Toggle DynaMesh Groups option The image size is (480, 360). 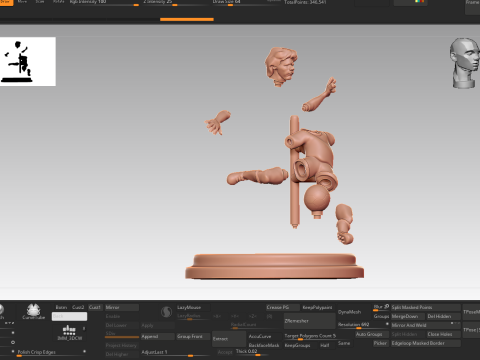tap(381, 316)
